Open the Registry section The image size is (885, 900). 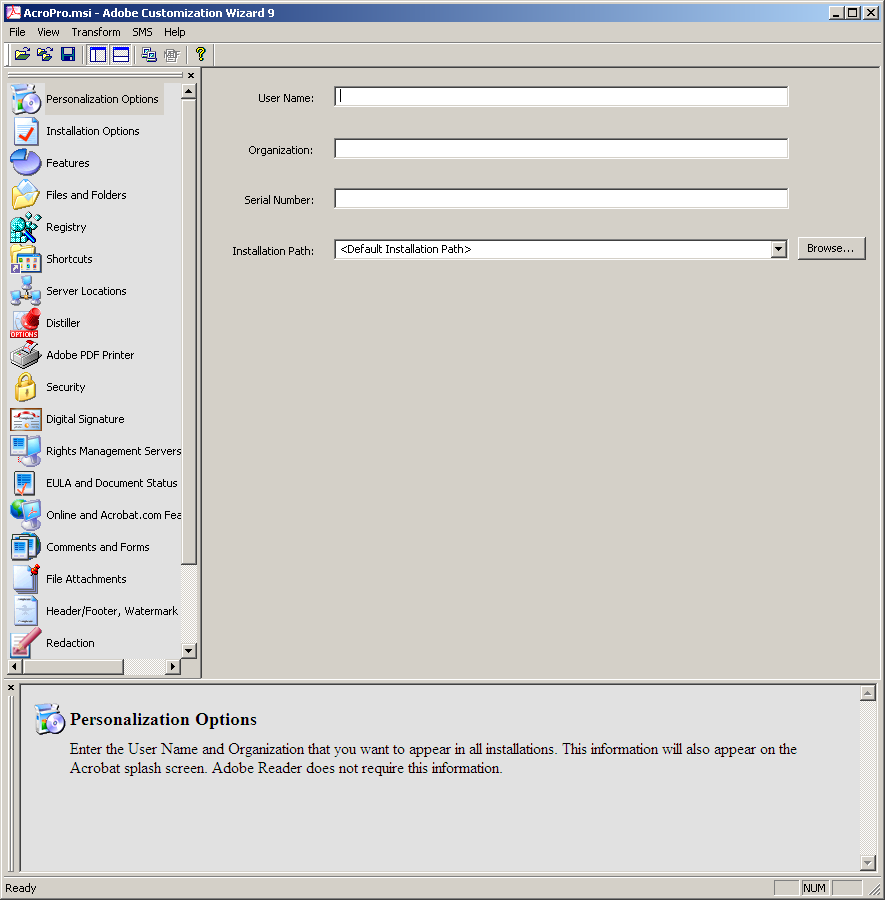pos(66,227)
